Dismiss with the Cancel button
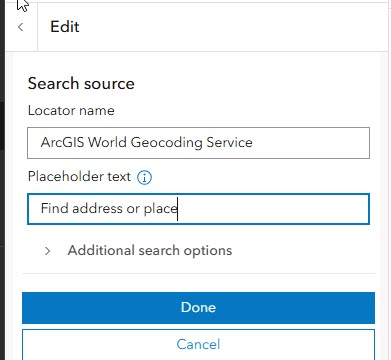This screenshot has height=360, width=391. [x=198, y=344]
